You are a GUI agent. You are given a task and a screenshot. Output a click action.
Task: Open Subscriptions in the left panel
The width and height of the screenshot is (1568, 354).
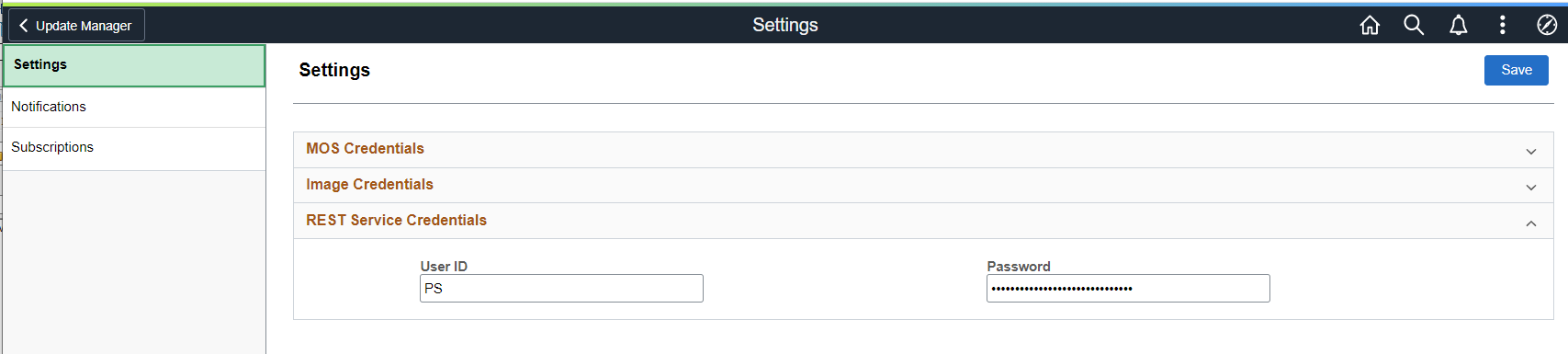point(134,148)
